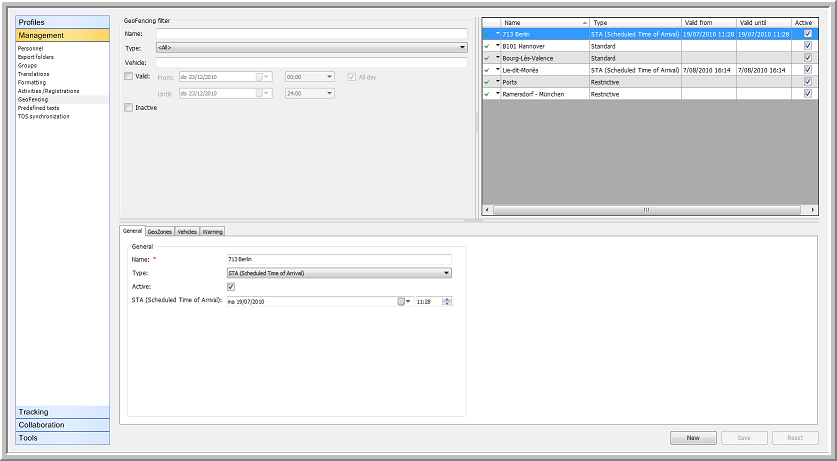Uncheck Active checkbox in General section

click(232, 286)
